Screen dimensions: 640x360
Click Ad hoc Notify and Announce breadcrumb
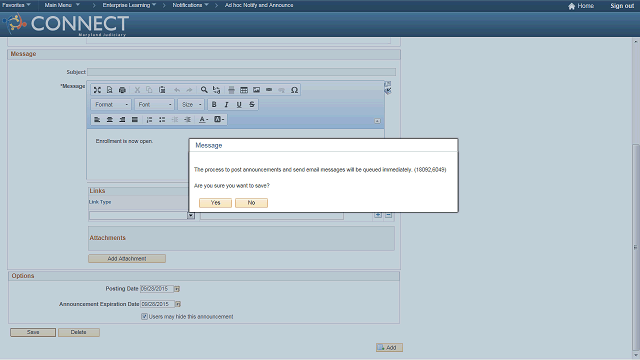[x=259, y=5]
